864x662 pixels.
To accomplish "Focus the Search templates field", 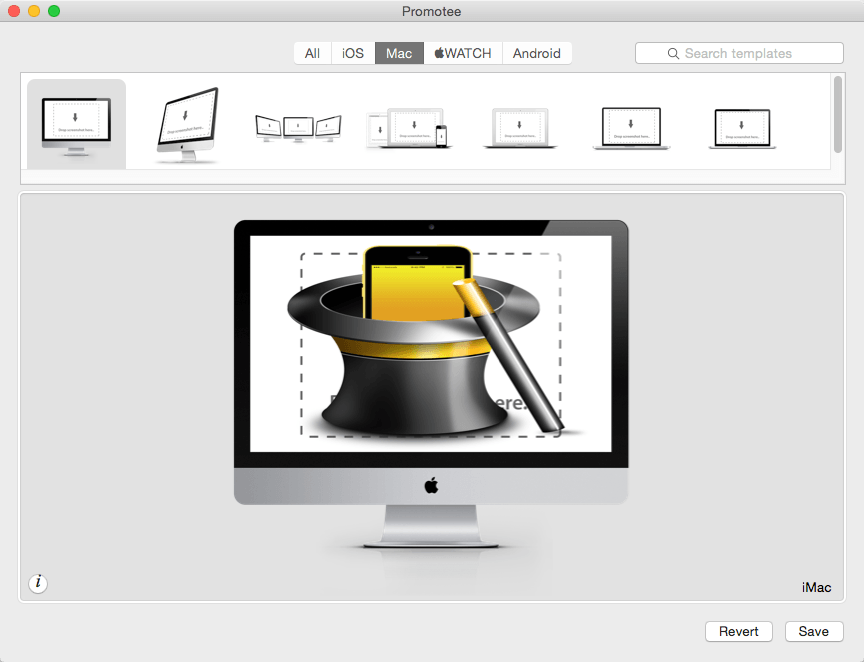I will coord(739,53).
